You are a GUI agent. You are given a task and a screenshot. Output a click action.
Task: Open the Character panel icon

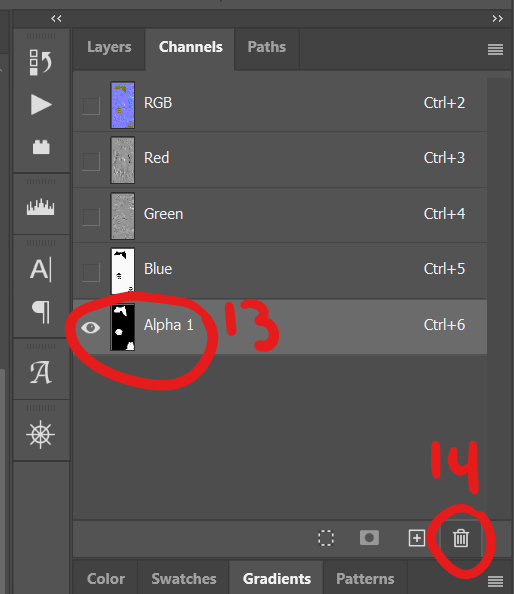click(x=41, y=270)
